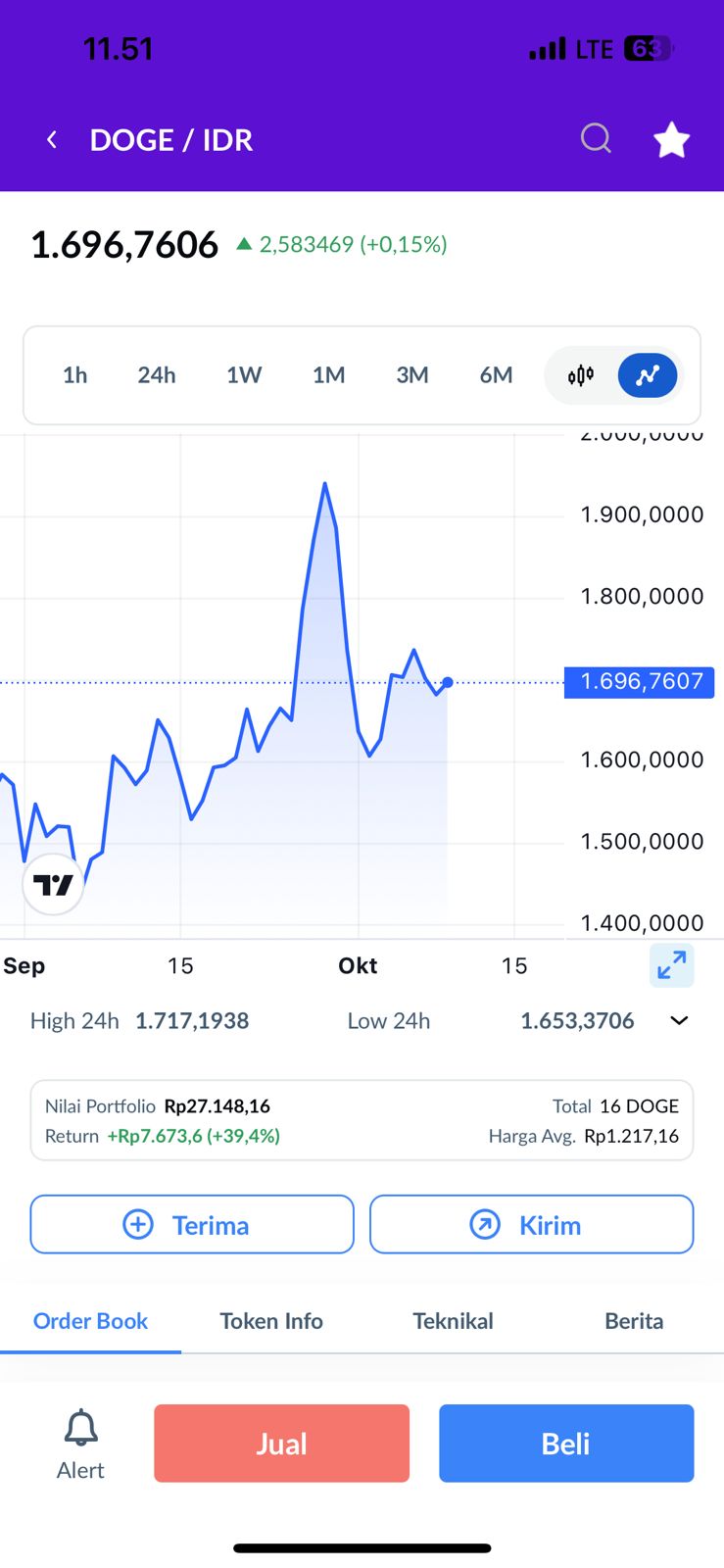This screenshot has width=724, height=1568.
Task: Click the DOGE / IDR title
Action: click(x=171, y=140)
